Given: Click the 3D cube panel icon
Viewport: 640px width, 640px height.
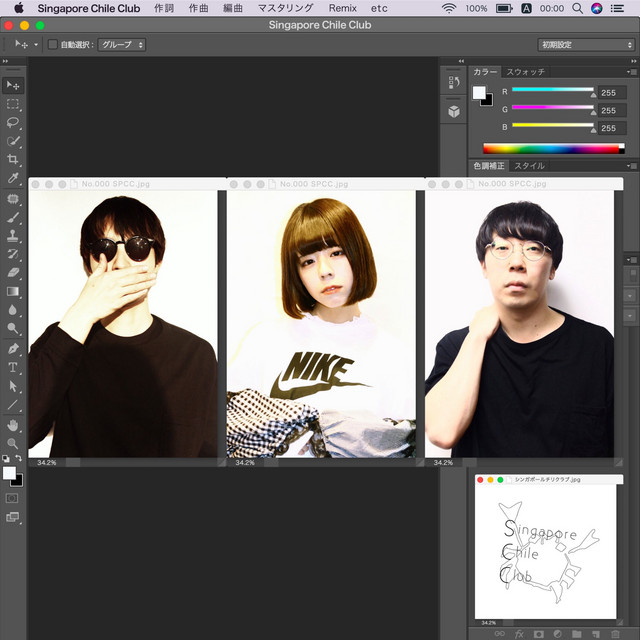Looking at the screenshot, I should point(453,112).
